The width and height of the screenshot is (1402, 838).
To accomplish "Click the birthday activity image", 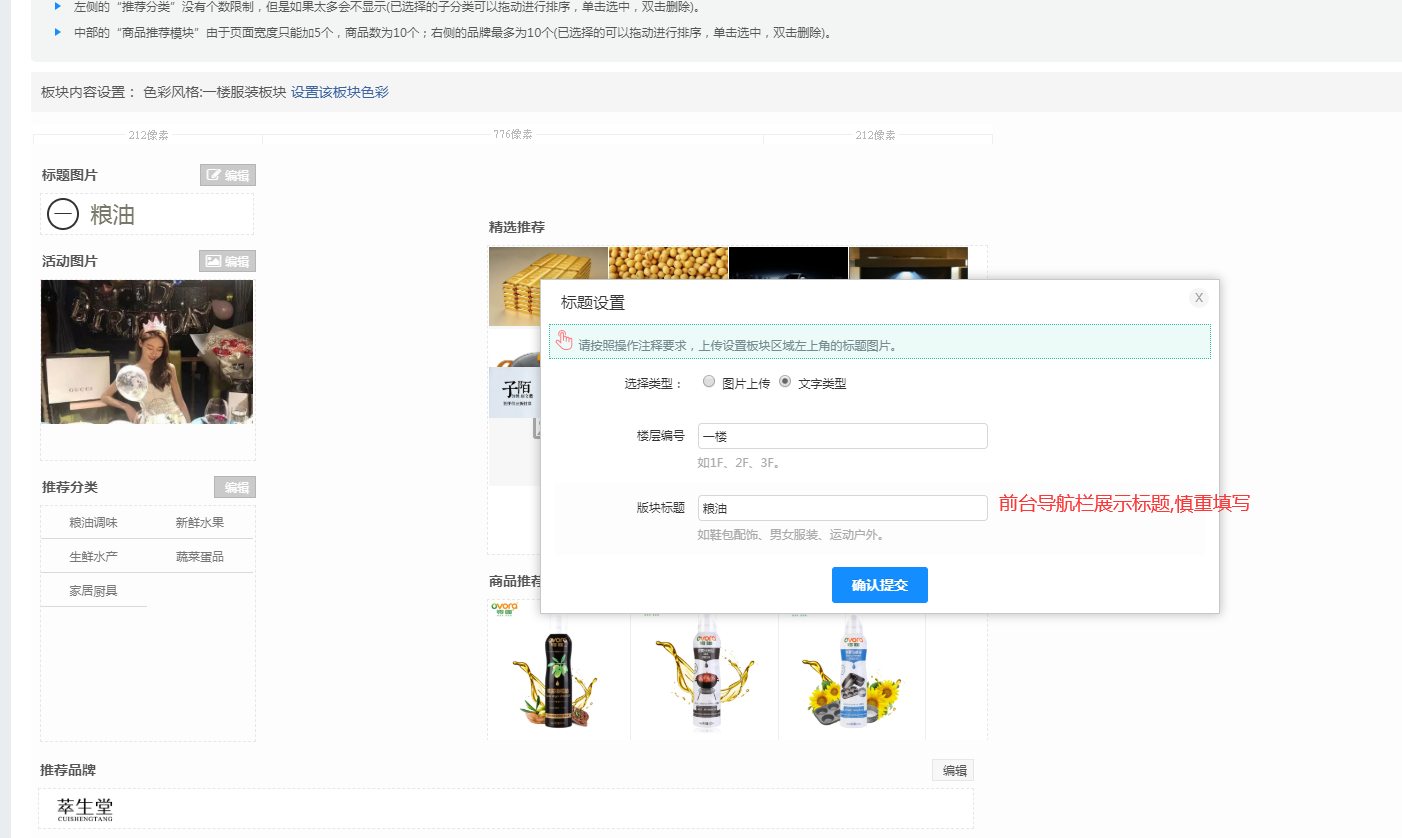I will tap(147, 351).
